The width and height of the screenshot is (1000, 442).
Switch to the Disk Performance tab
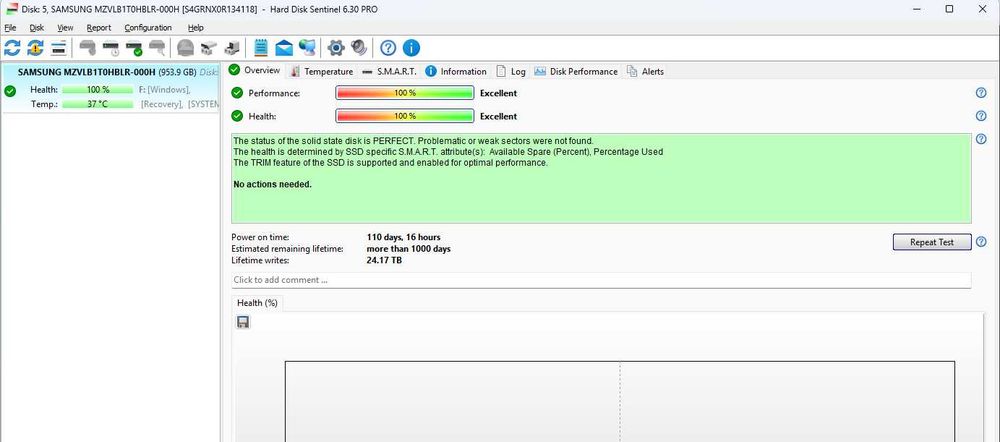[x=576, y=71]
